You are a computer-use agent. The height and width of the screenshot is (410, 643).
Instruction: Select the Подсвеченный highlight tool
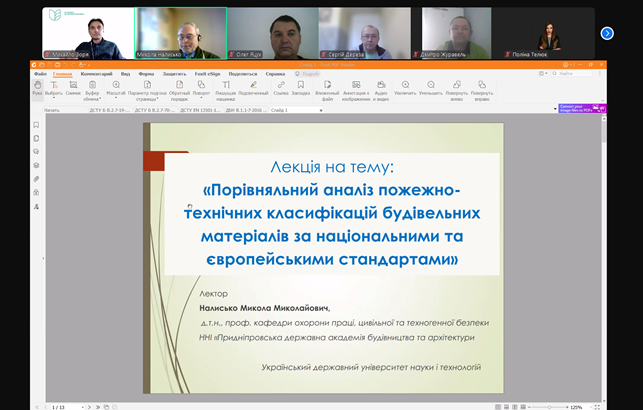pyautogui.click(x=253, y=87)
